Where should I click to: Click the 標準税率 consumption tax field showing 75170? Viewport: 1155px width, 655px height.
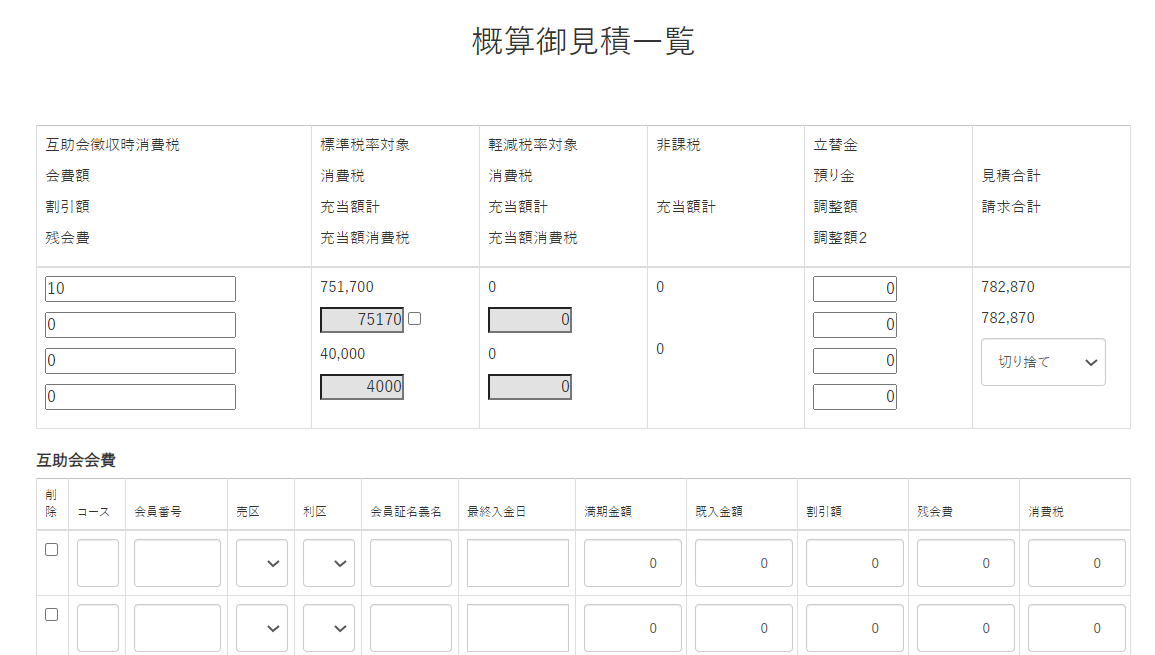(362, 320)
